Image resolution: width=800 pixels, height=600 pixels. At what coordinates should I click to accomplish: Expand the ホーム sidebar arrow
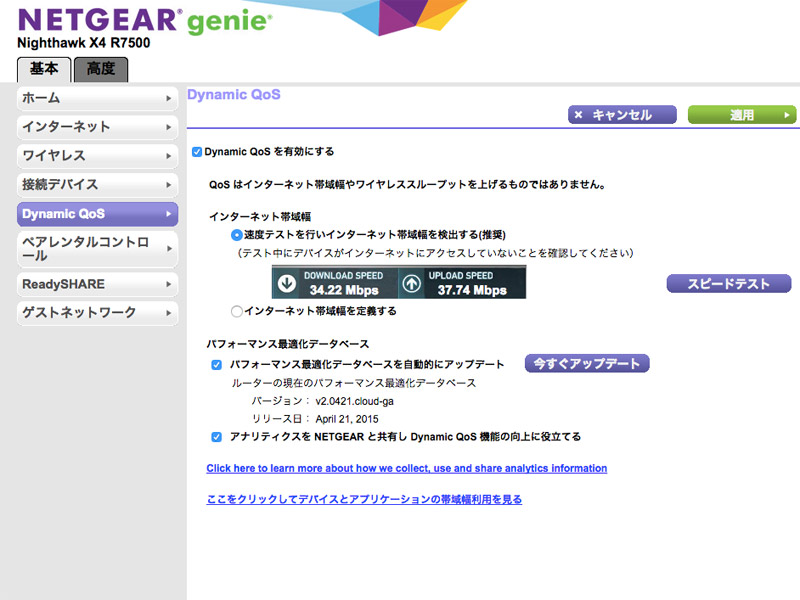pyautogui.click(x=168, y=98)
